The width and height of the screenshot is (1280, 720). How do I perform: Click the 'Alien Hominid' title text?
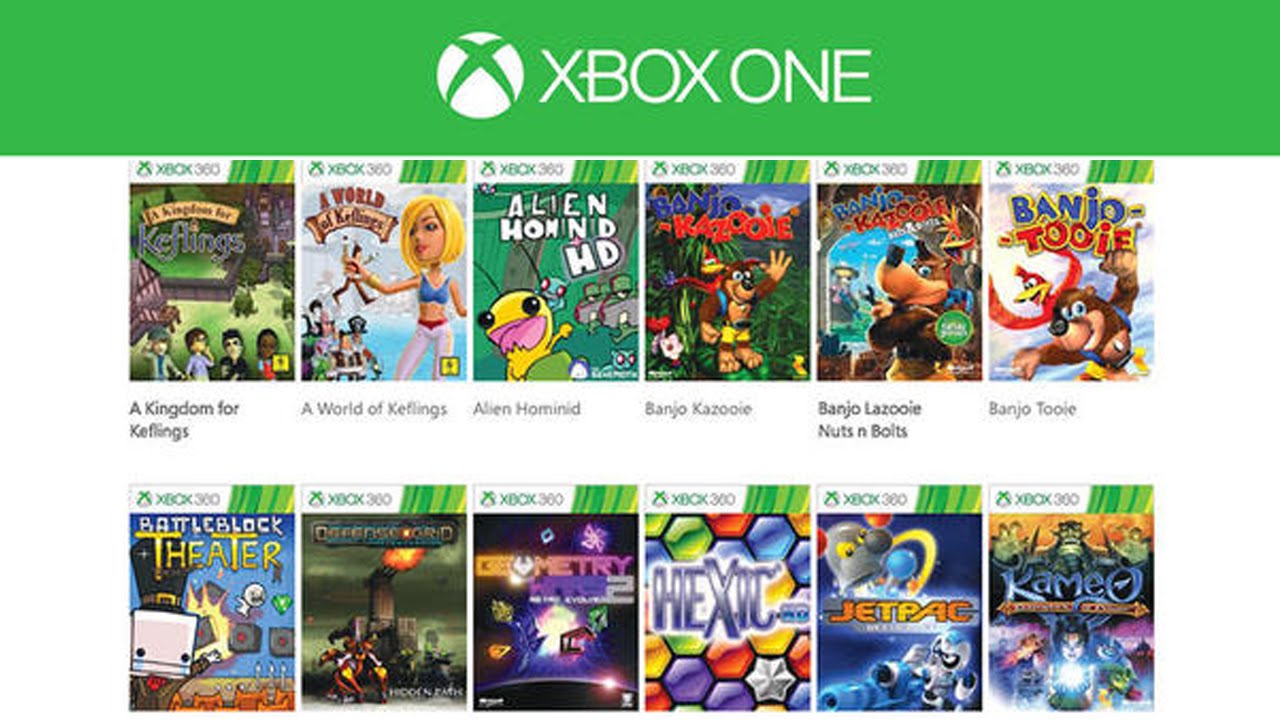coord(527,409)
